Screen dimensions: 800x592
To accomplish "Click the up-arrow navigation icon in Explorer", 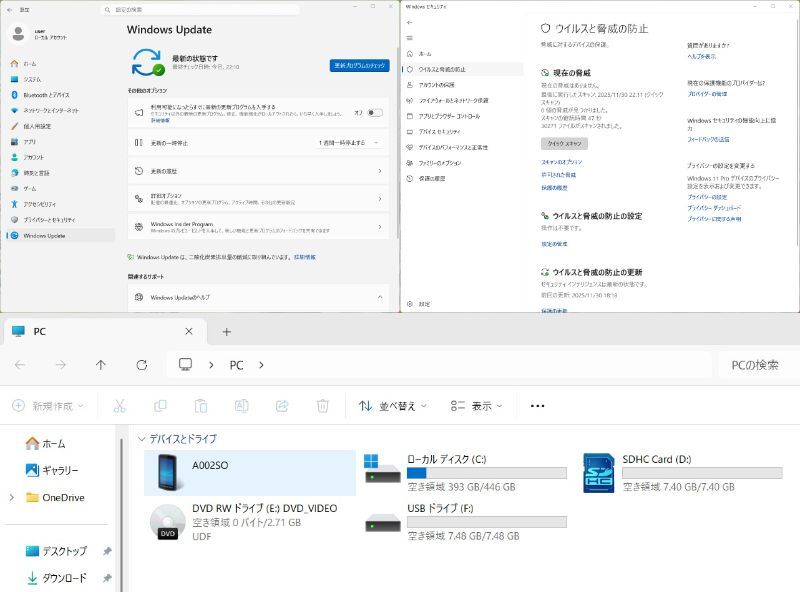I will pos(101,365).
